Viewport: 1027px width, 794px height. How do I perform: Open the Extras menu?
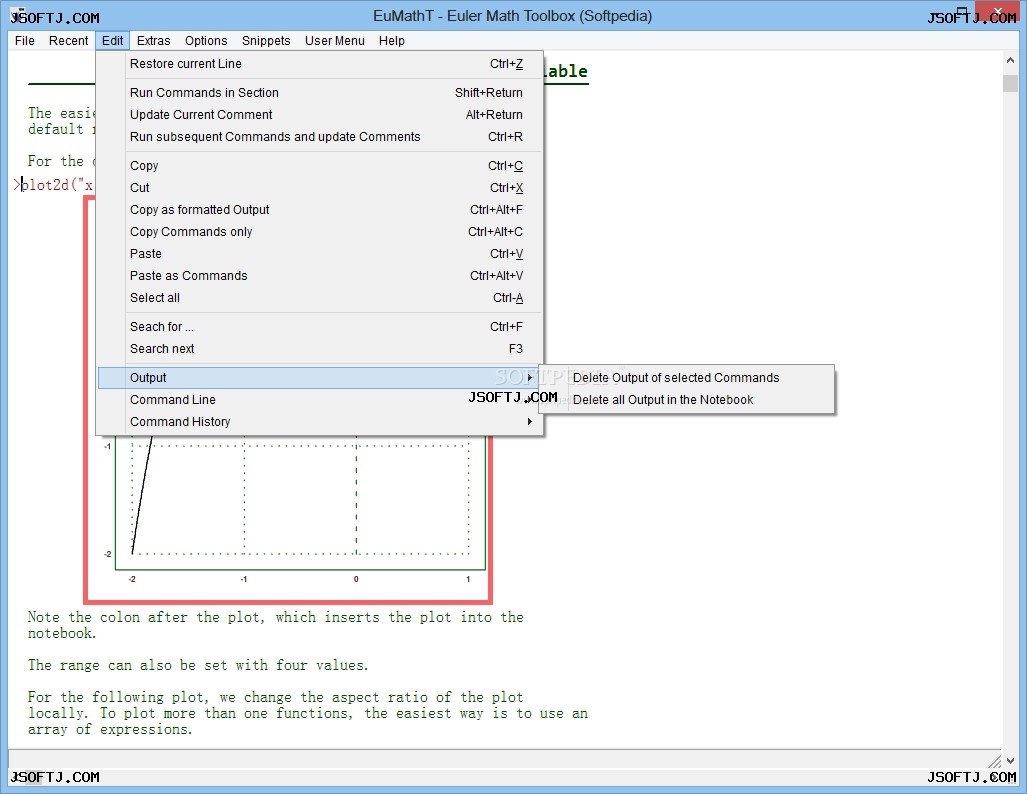click(x=153, y=41)
